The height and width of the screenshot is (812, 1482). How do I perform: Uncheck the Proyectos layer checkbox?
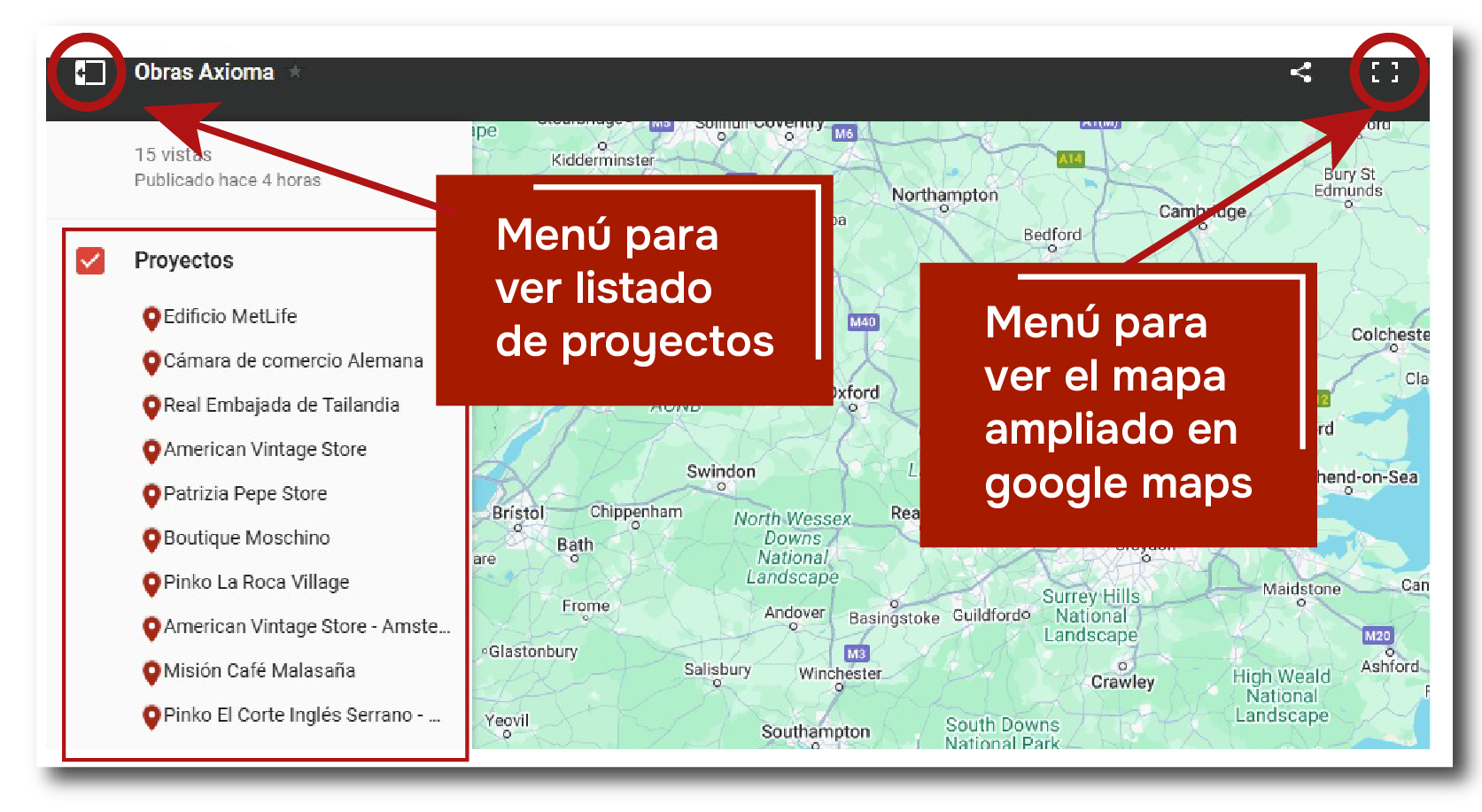pos(90,260)
